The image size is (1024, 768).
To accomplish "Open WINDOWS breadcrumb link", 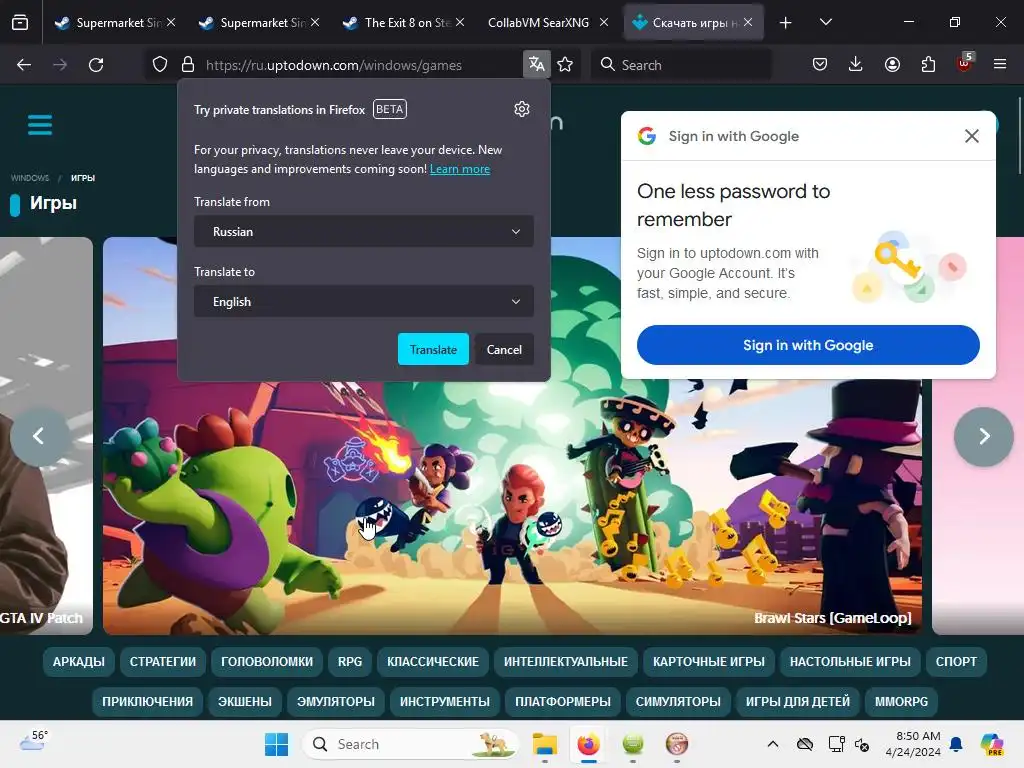I will coord(29,178).
